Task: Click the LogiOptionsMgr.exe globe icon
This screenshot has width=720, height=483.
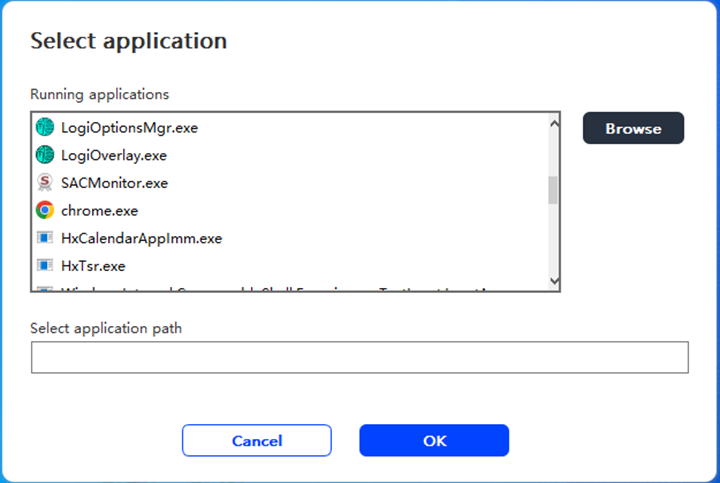Action: pos(44,128)
